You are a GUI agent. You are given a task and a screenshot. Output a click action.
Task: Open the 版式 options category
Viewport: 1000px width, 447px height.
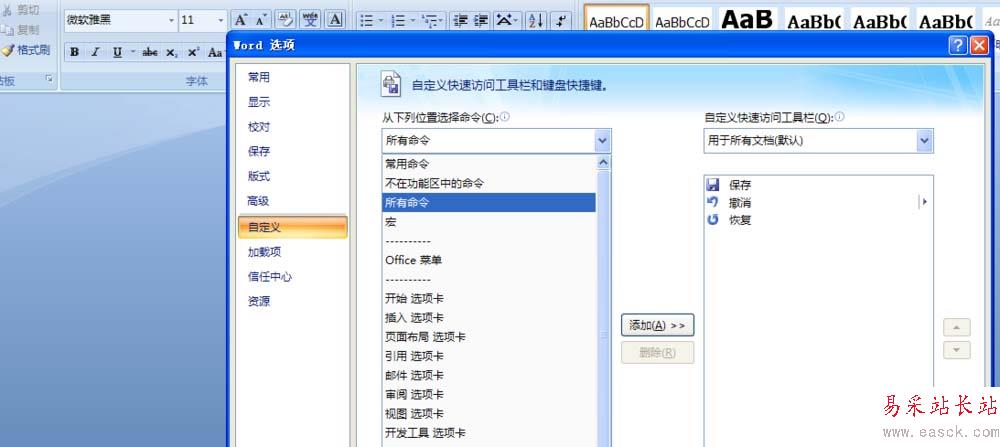(x=259, y=177)
